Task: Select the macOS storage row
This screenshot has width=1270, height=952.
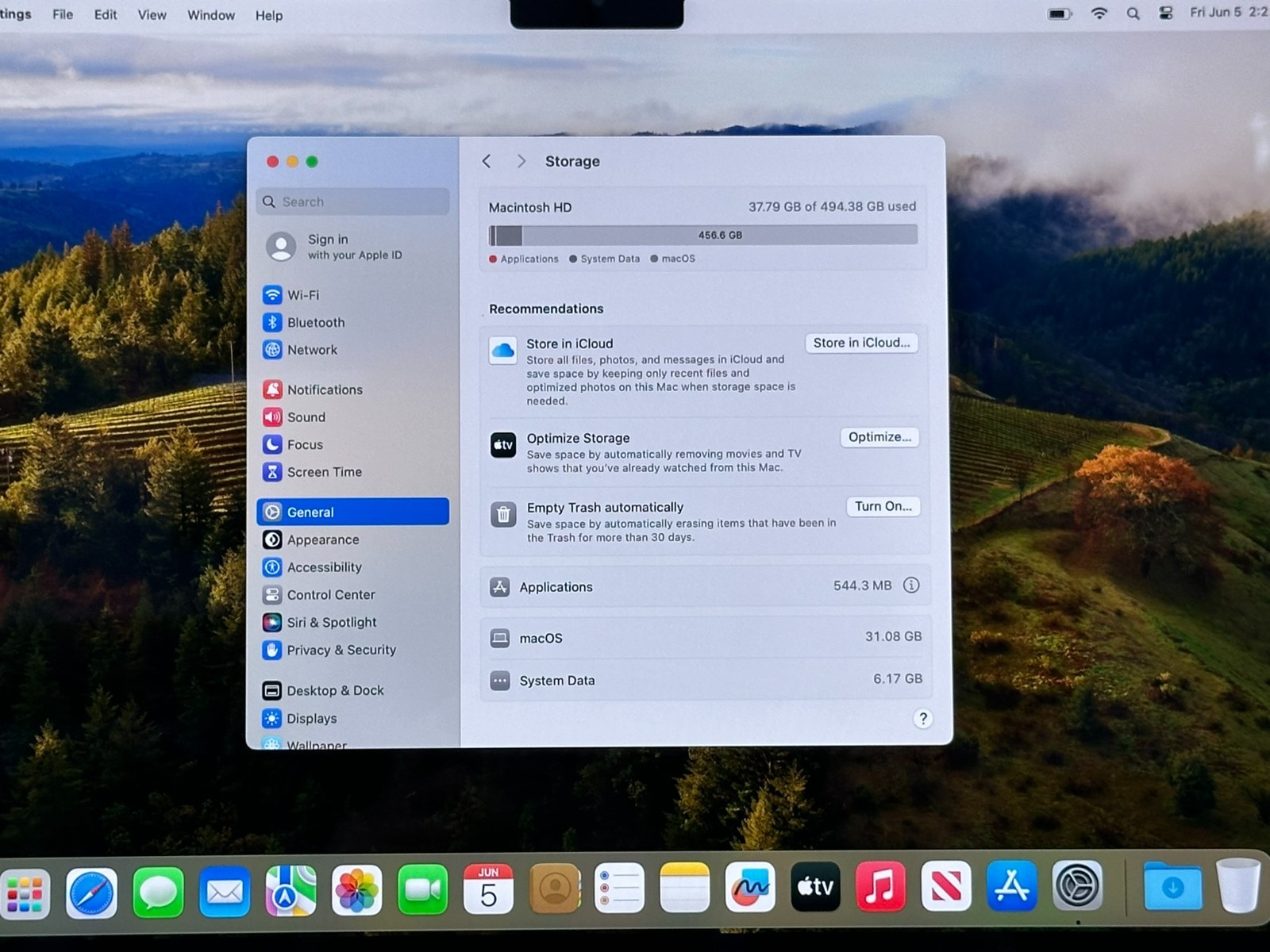Action: pyautogui.click(x=705, y=638)
